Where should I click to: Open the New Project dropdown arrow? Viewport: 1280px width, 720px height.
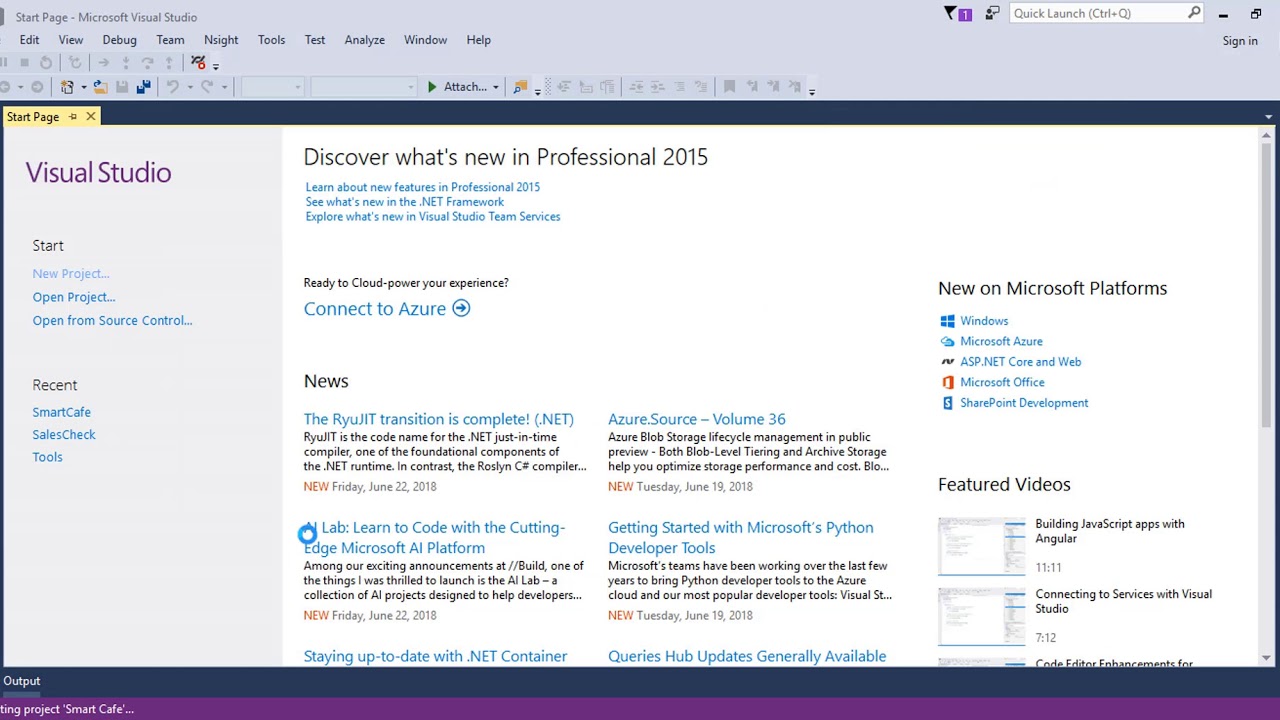[x=83, y=88]
